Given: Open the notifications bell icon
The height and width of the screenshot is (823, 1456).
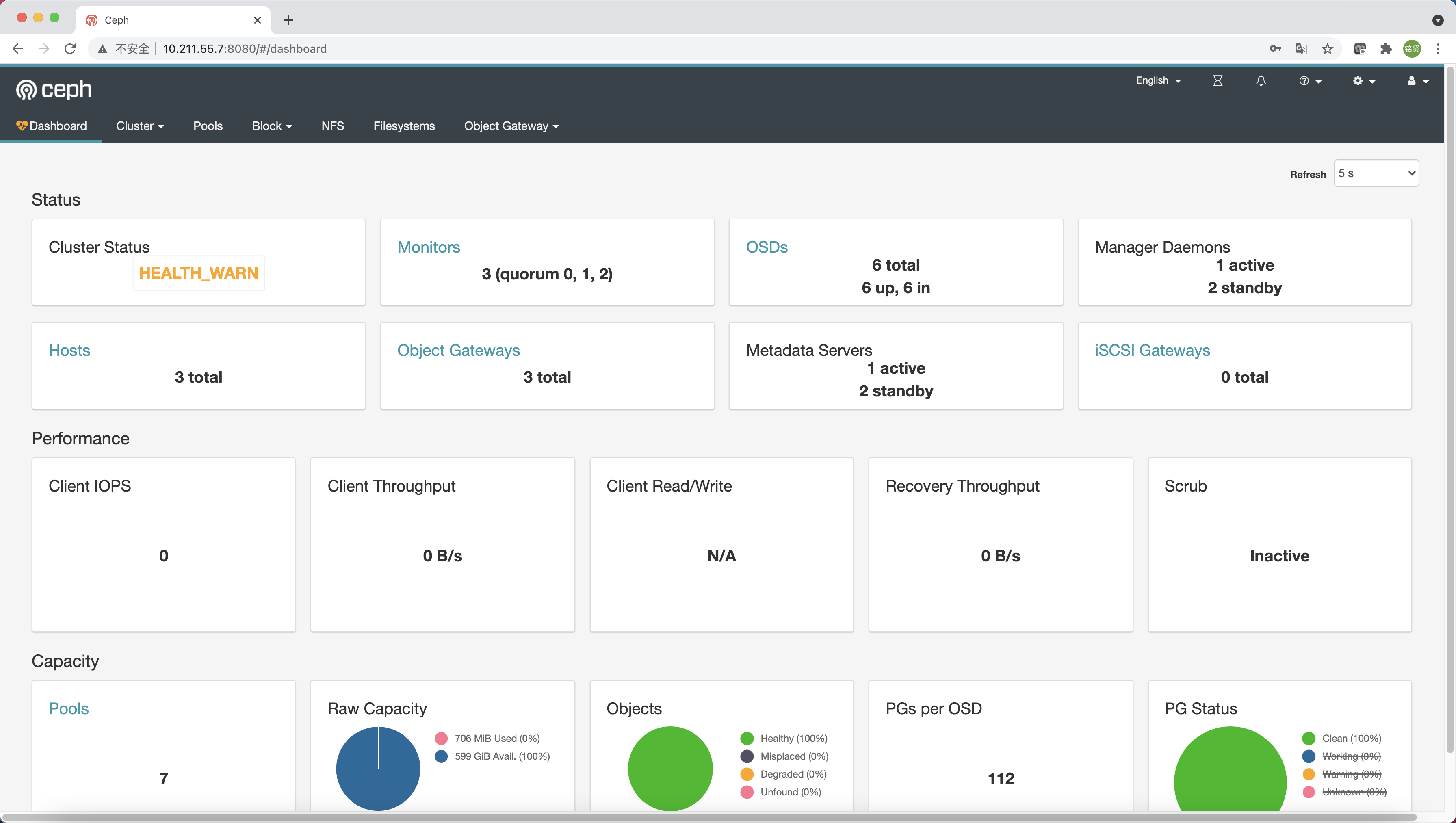Looking at the screenshot, I should [x=1261, y=81].
